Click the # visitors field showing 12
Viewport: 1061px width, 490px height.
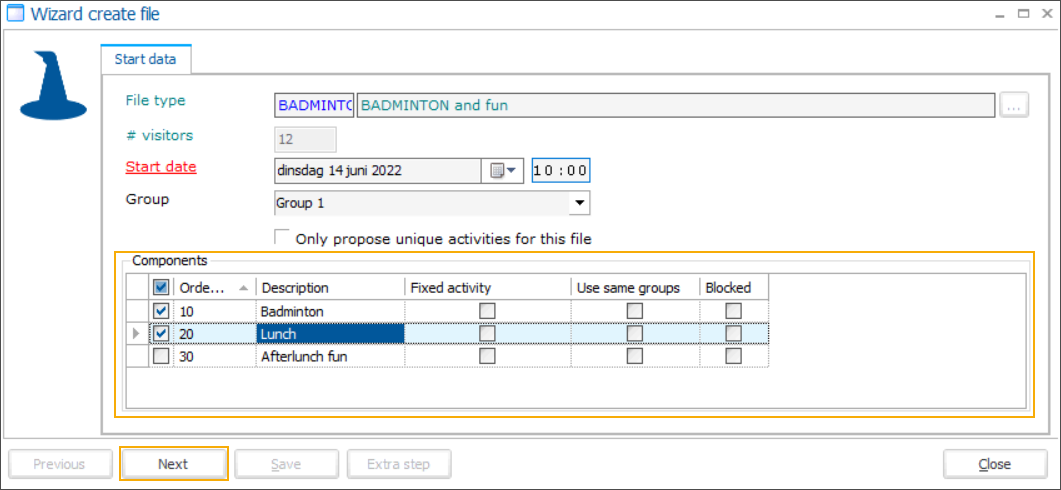tap(305, 139)
